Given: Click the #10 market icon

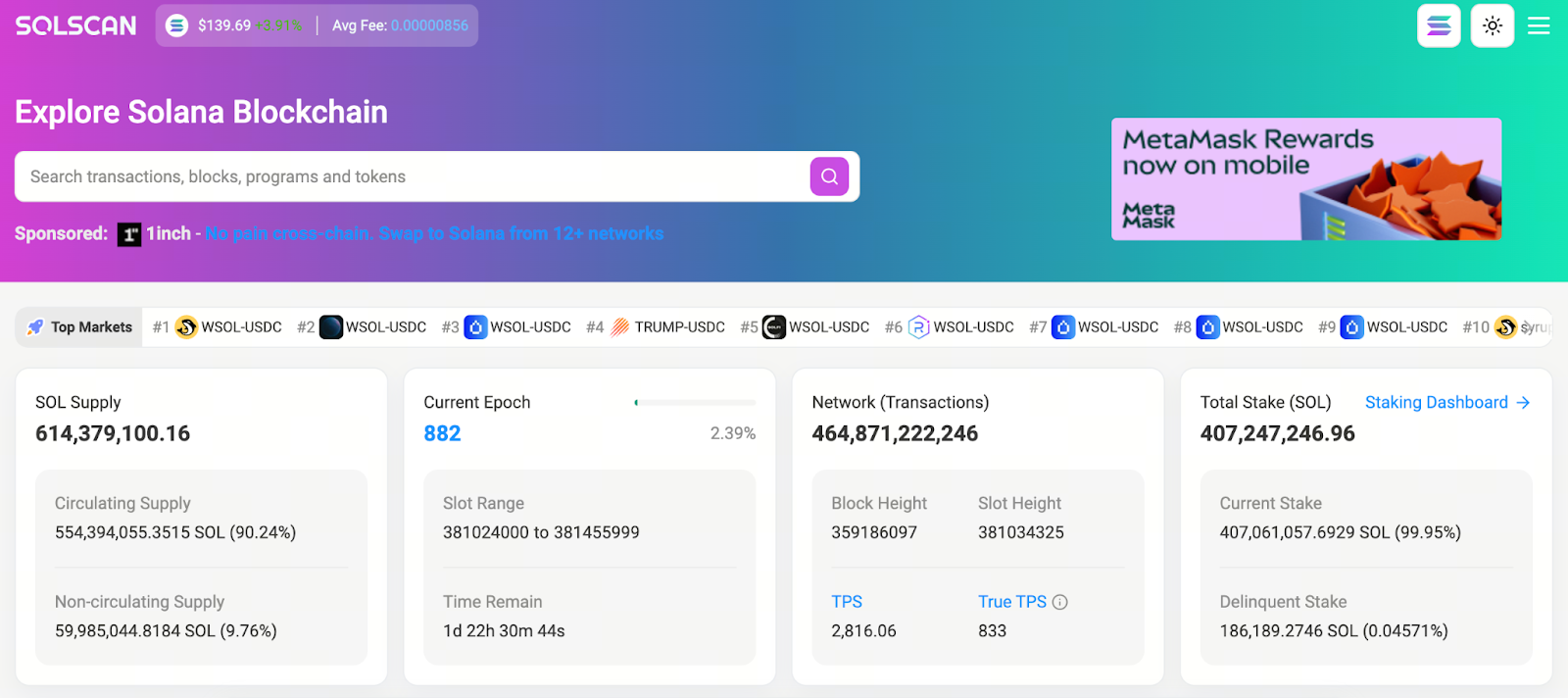Looking at the screenshot, I should click(1506, 327).
